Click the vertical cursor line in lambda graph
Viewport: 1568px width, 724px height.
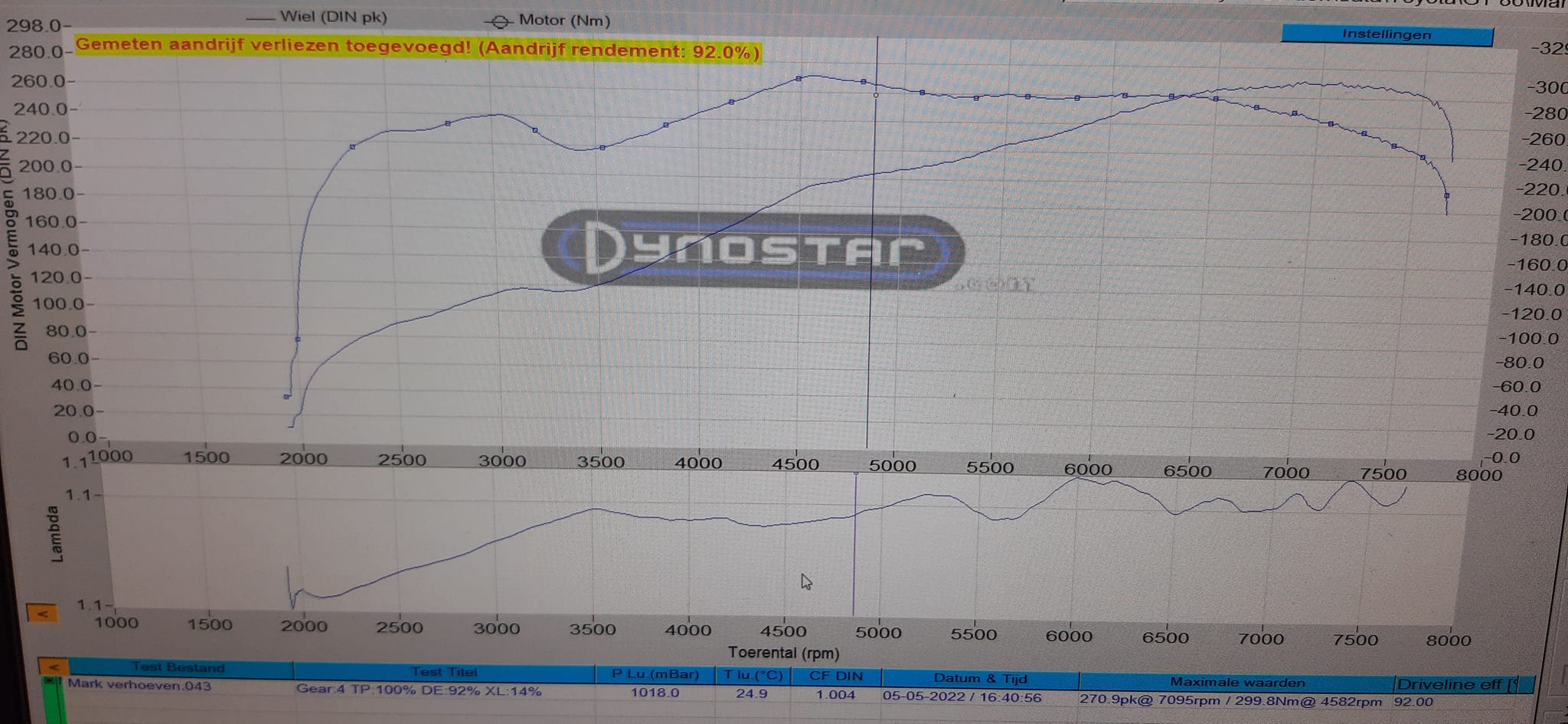coord(854,544)
